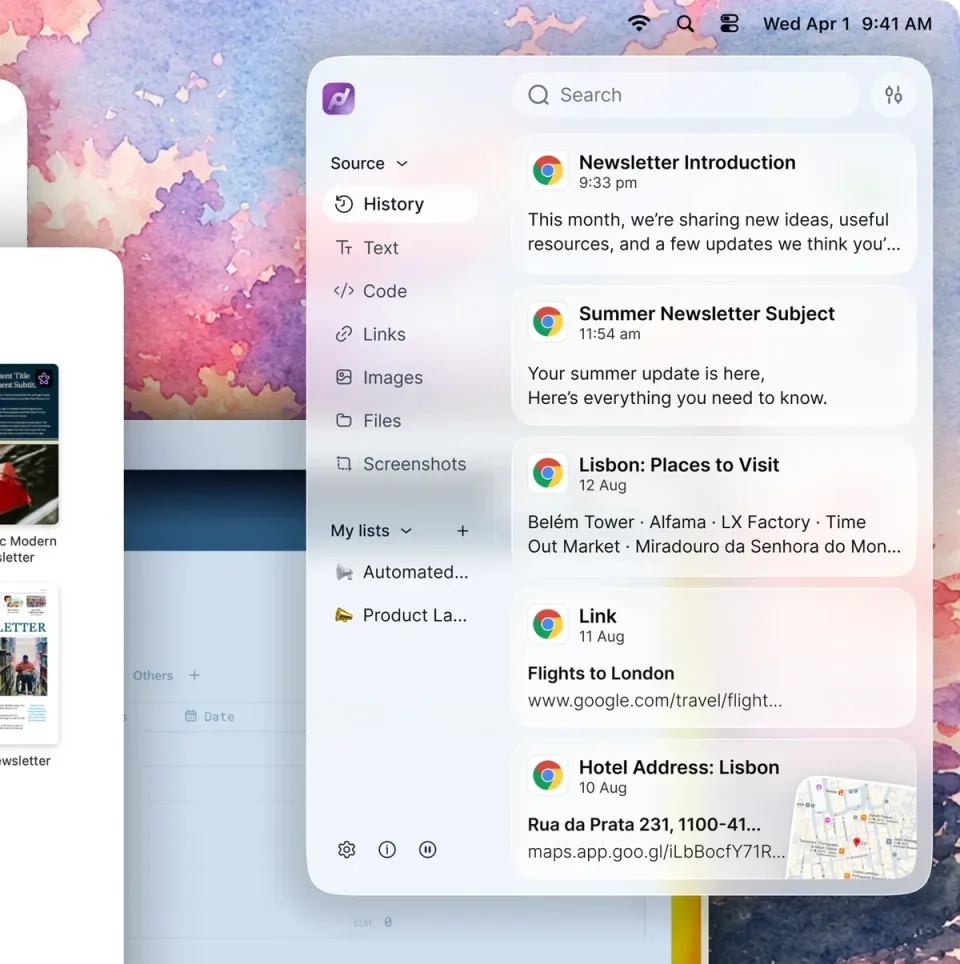
Task: Open the Modern newsletter template thumbnail
Action: pos(29,444)
